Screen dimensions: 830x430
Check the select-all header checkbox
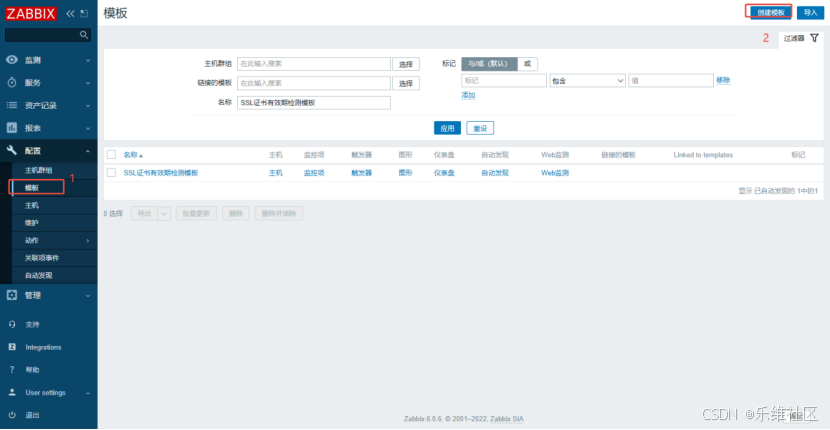[111, 155]
